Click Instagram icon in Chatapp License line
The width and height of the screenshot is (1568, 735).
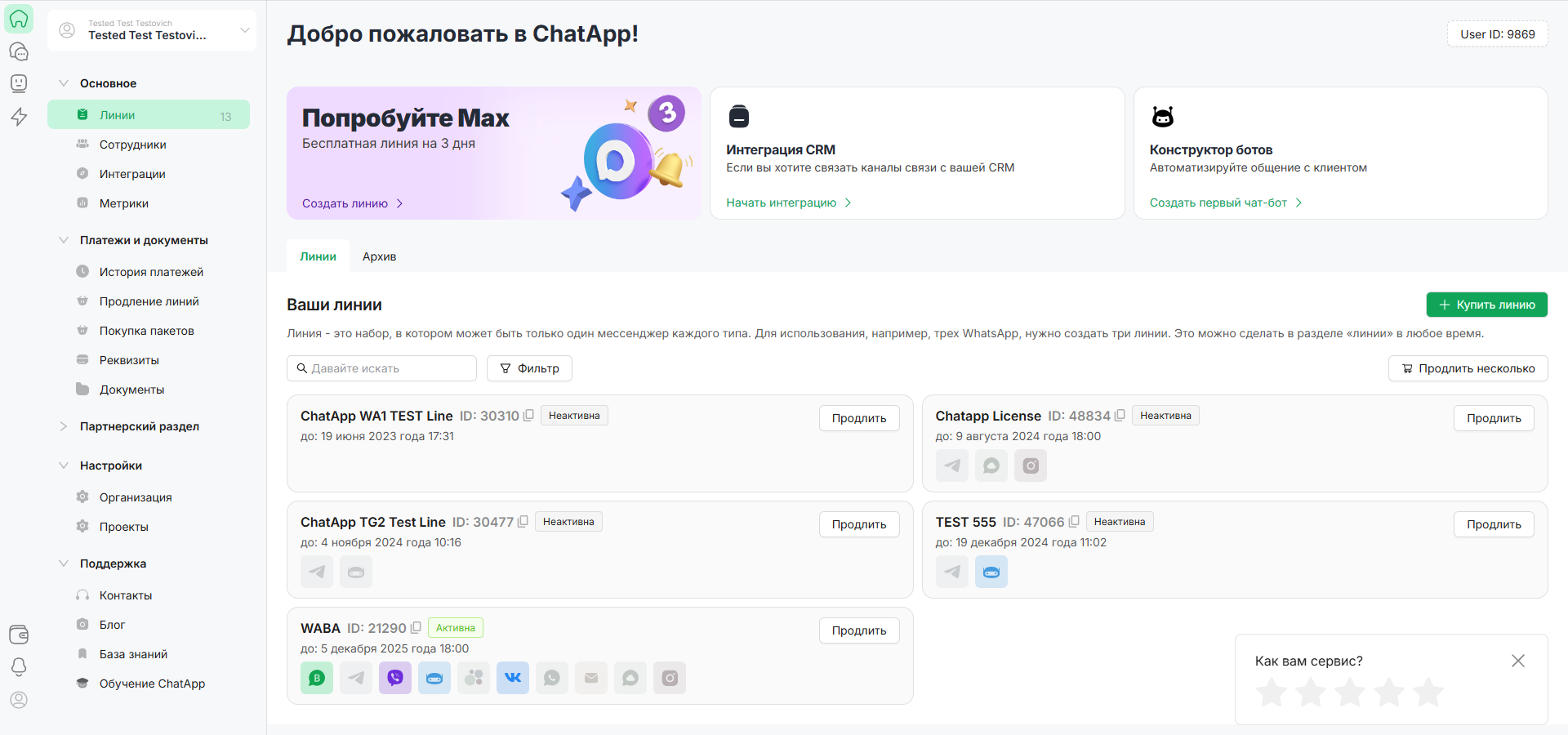coord(1031,465)
